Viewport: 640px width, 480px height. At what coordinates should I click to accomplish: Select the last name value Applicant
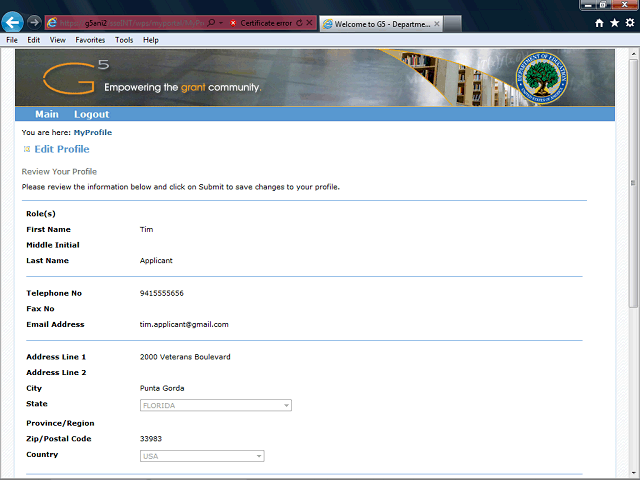(156, 260)
